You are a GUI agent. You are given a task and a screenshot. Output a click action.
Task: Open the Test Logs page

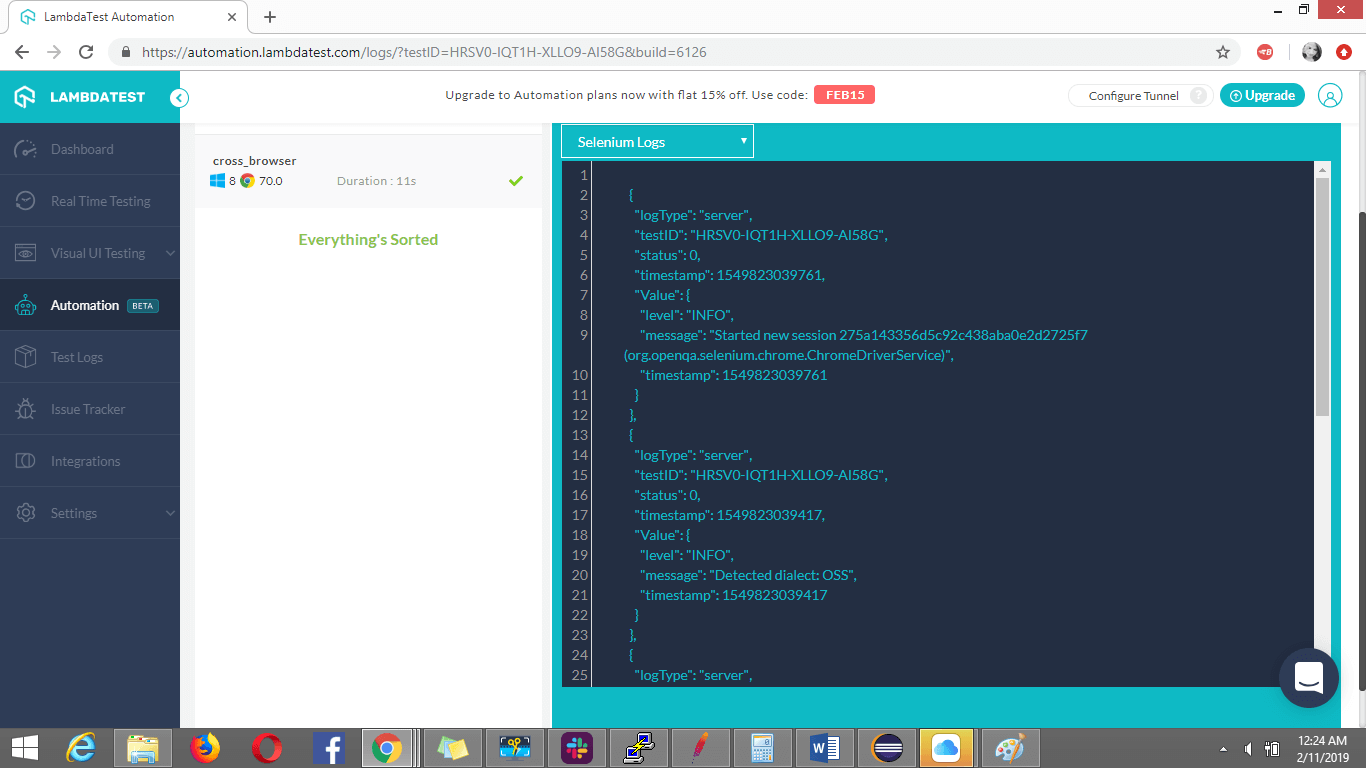(x=77, y=357)
